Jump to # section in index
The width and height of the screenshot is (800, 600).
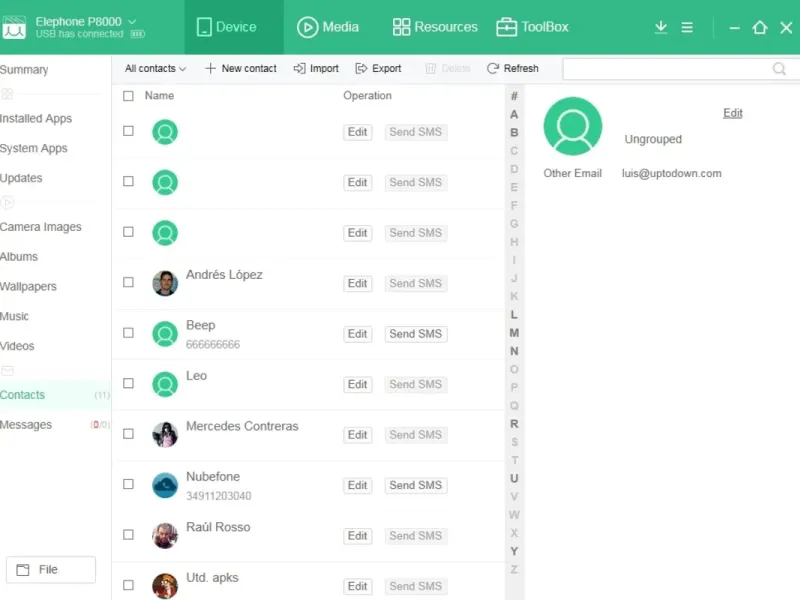tap(514, 96)
